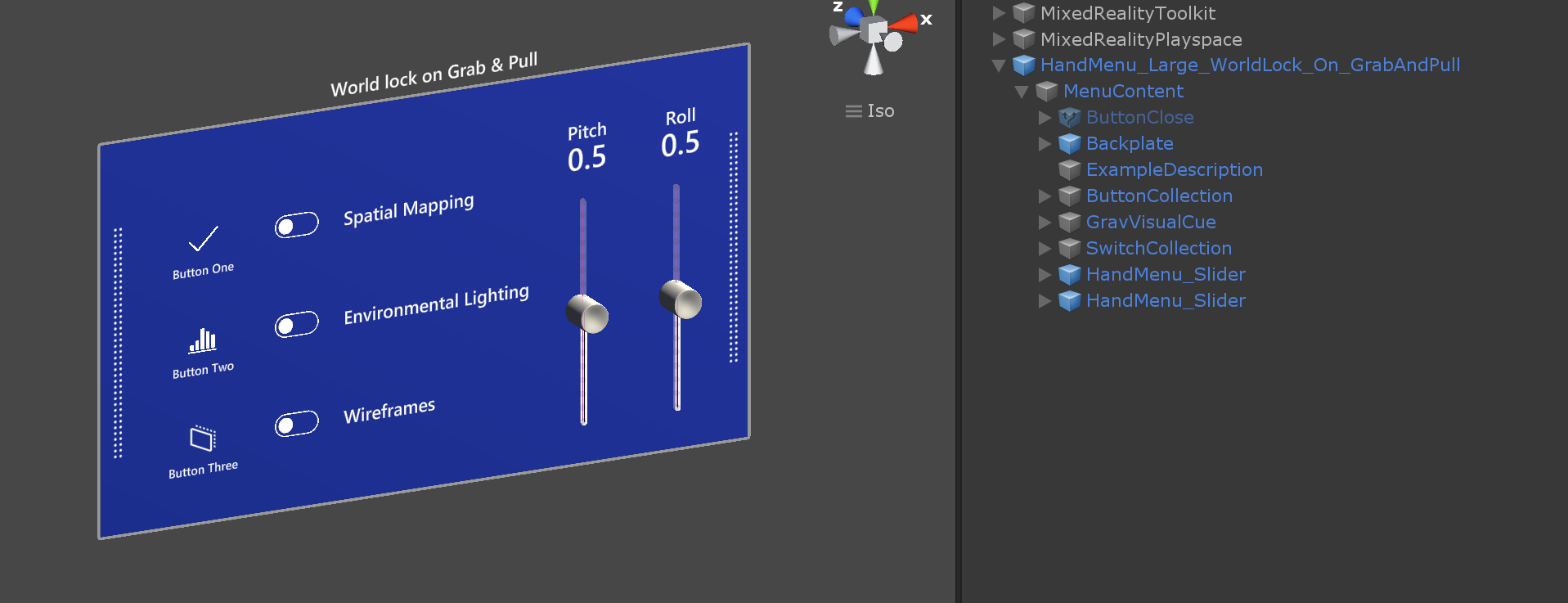Viewport: 1568px width, 603px height.
Task: Expand the MixedRealityToolkit hierarchy node
Action: point(999,13)
